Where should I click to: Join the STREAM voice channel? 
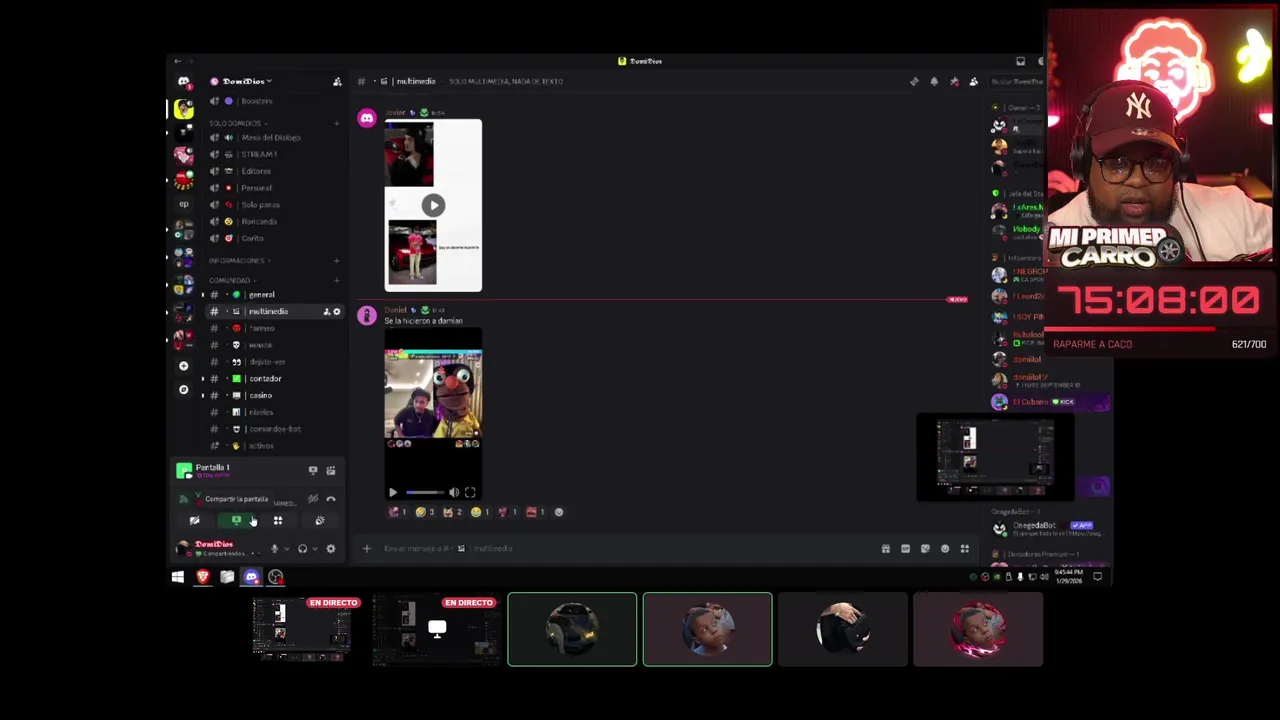[x=272, y=154]
